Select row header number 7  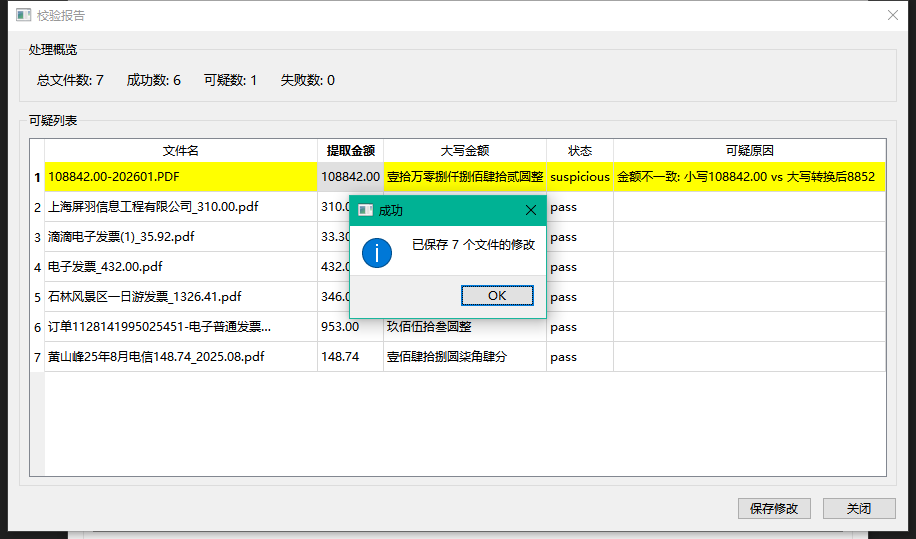point(37,357)
